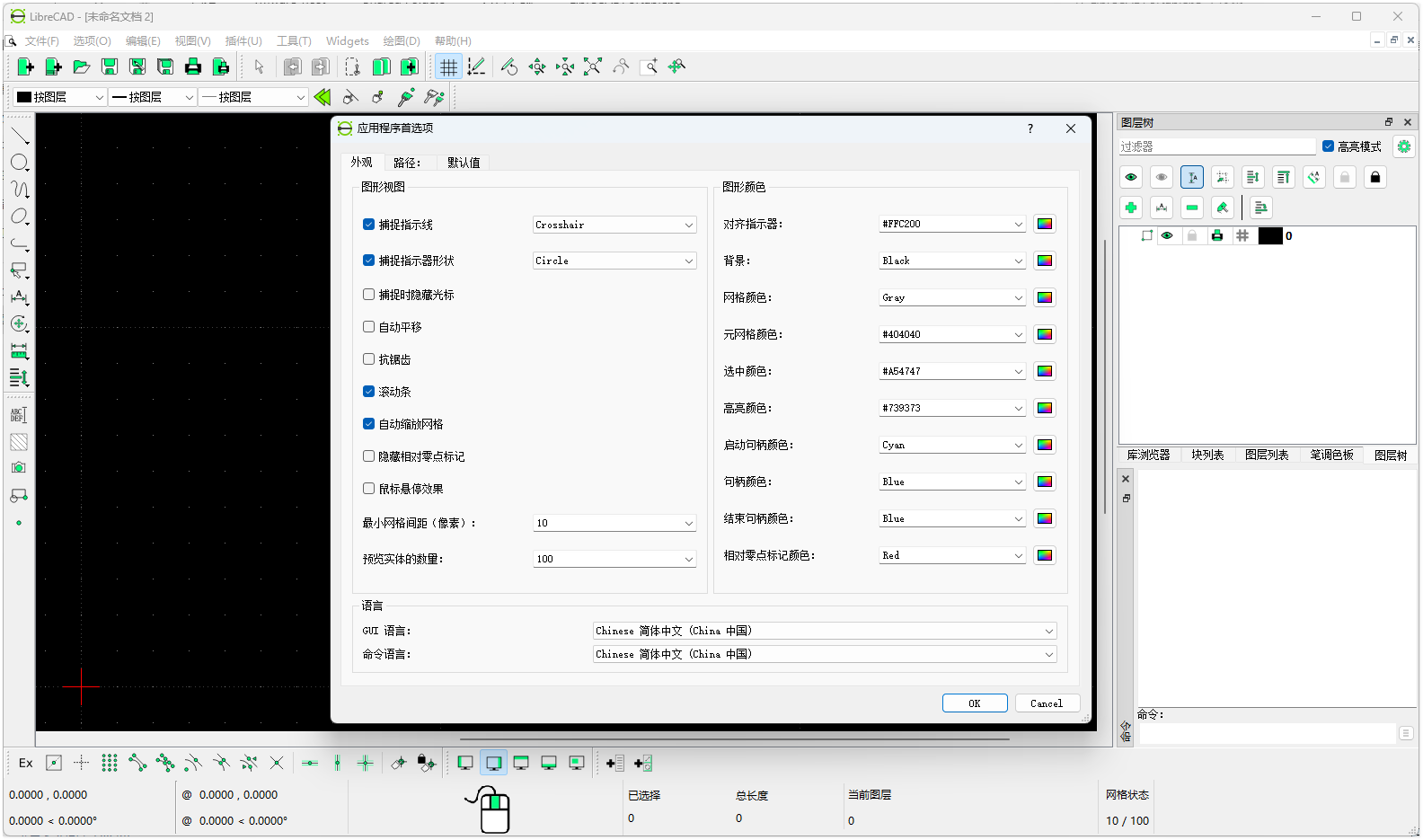Toggle the 自动缩放网格 checkbox
Screen dimensions: 1423x840
(368, 424)
